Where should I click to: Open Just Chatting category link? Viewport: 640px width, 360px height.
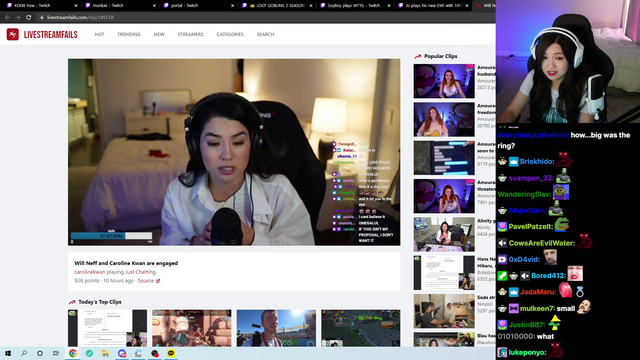140,272
